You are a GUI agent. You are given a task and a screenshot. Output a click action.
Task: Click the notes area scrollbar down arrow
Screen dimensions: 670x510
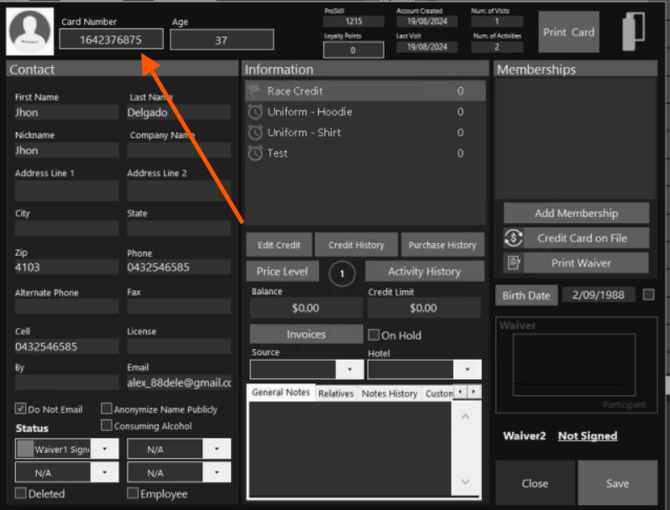point(464,483)
